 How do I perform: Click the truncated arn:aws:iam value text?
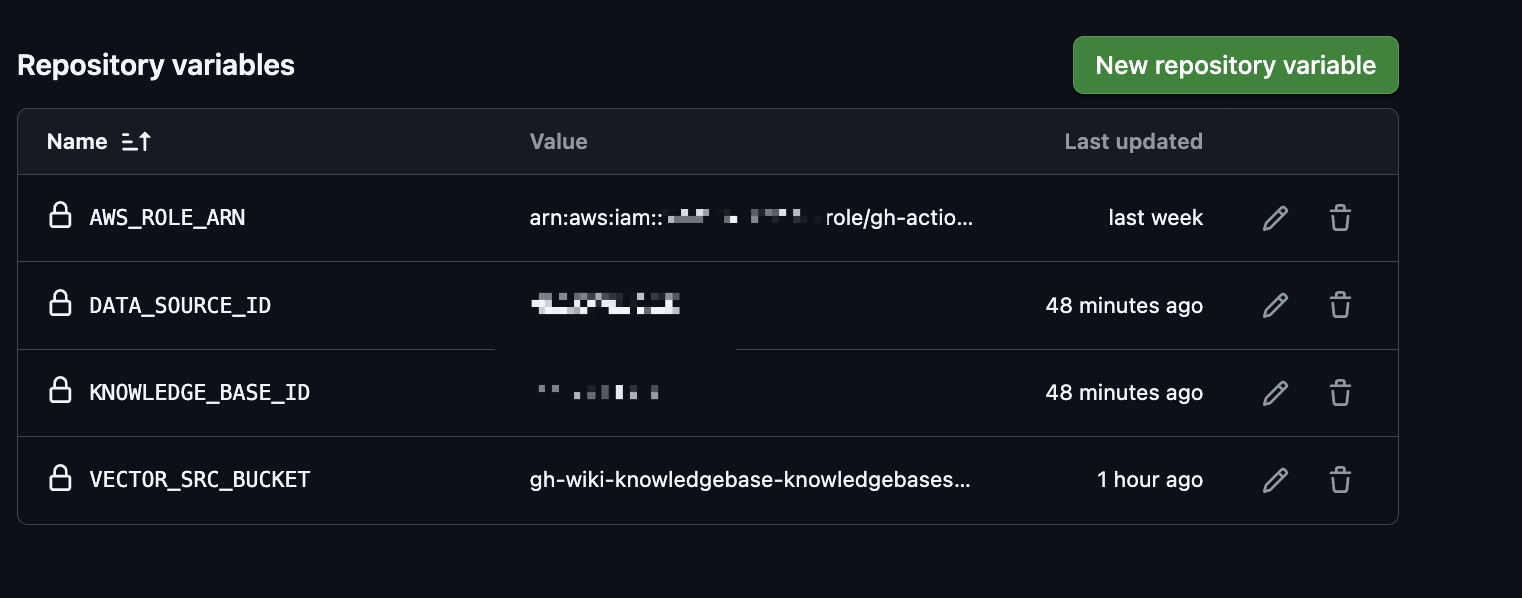(x=752, y=217)
